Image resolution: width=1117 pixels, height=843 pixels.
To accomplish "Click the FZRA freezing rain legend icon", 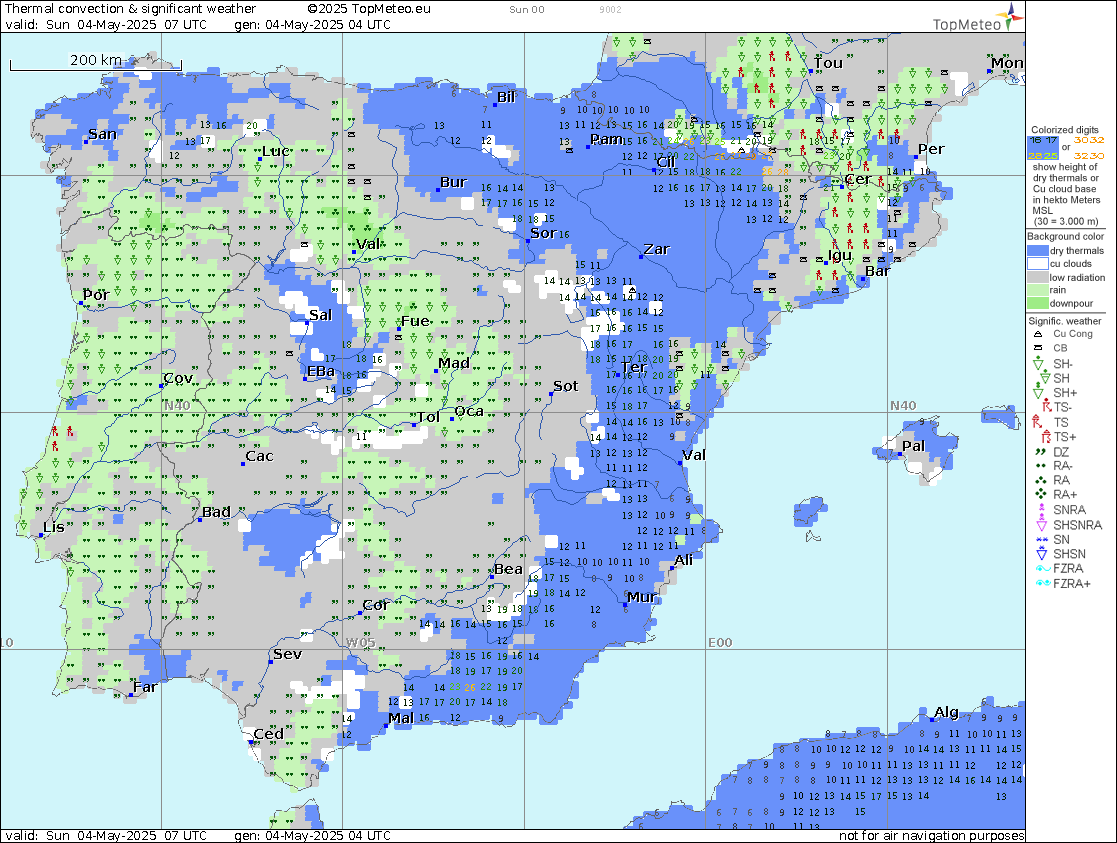I will [1042, 569].
